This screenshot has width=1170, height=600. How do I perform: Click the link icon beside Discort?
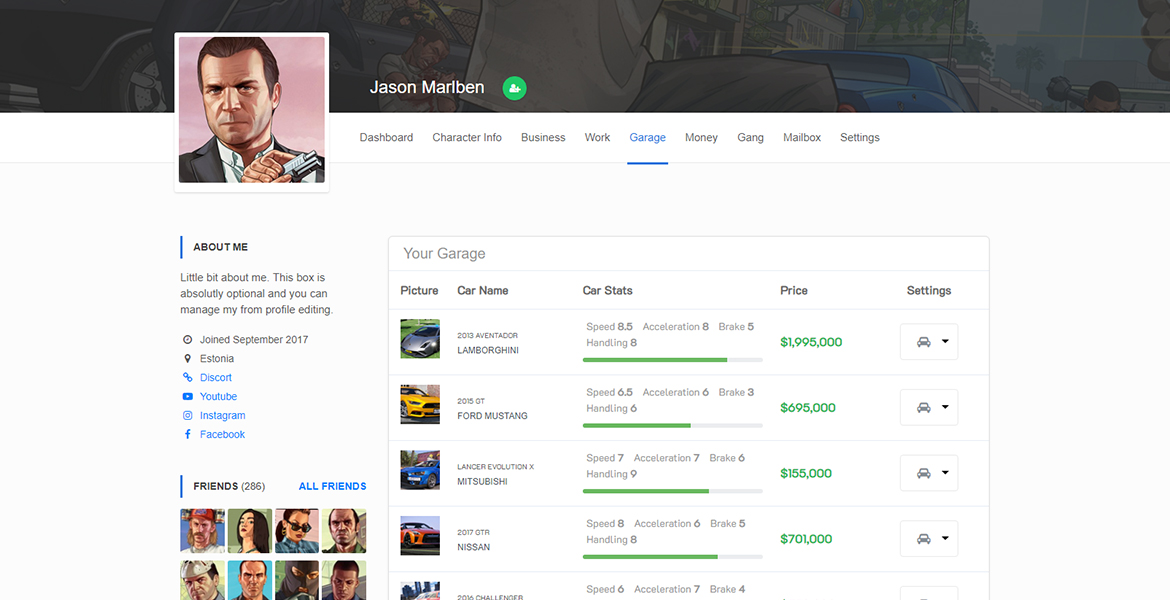click(x=187, y=378)
